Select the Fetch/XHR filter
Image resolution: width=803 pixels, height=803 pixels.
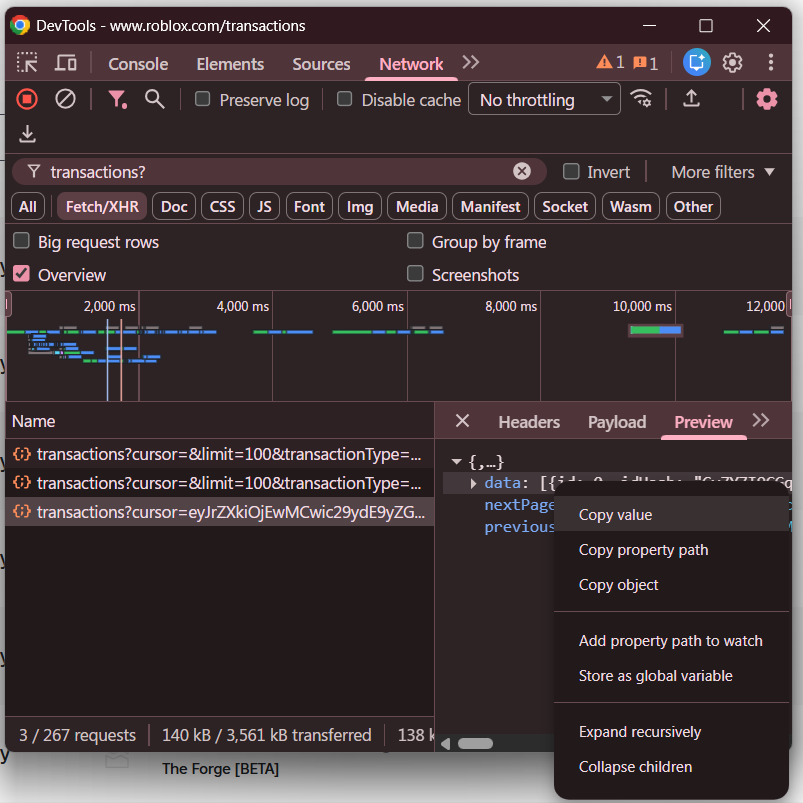101,206
